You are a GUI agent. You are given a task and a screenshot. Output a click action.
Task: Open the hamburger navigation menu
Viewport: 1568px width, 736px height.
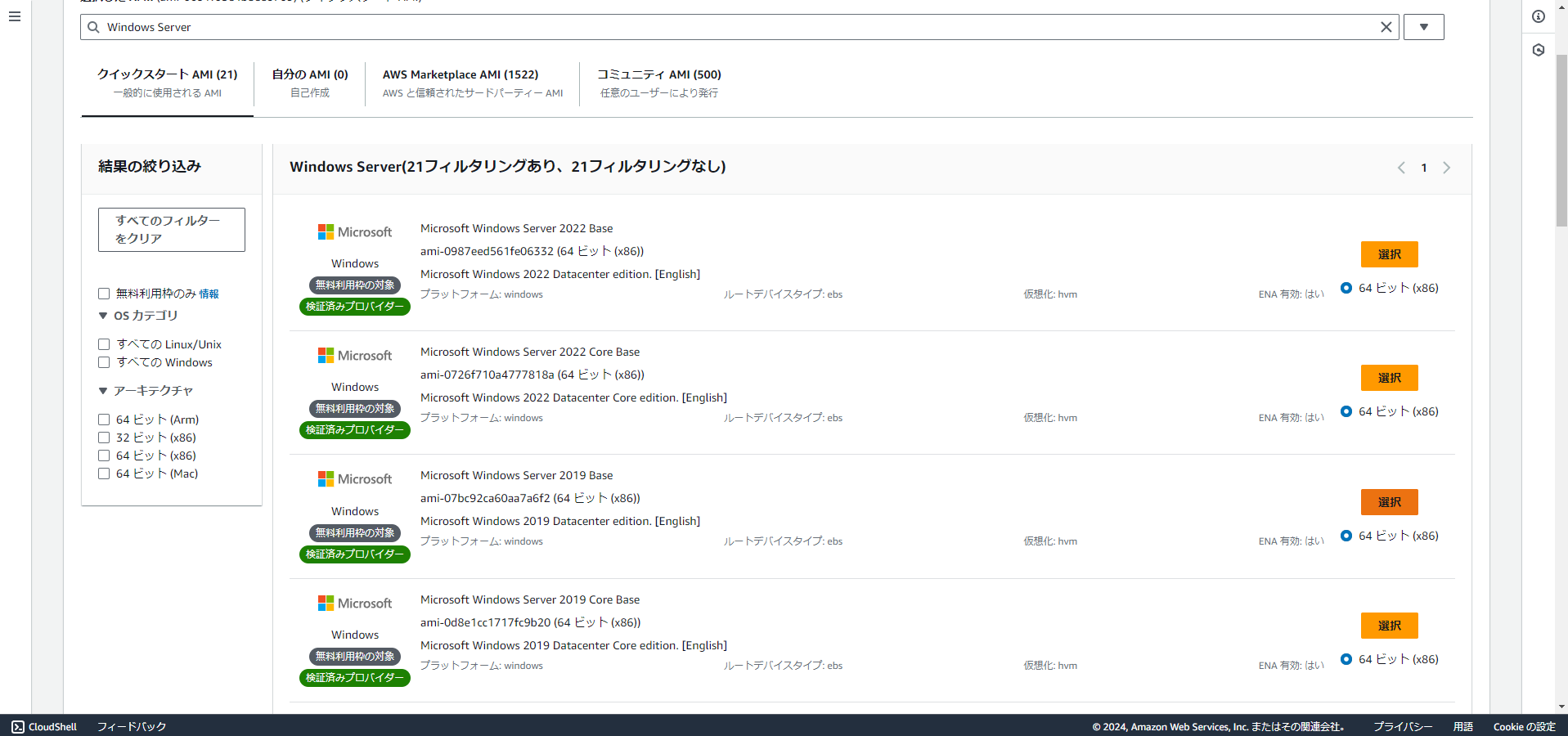tap(15, 16)
